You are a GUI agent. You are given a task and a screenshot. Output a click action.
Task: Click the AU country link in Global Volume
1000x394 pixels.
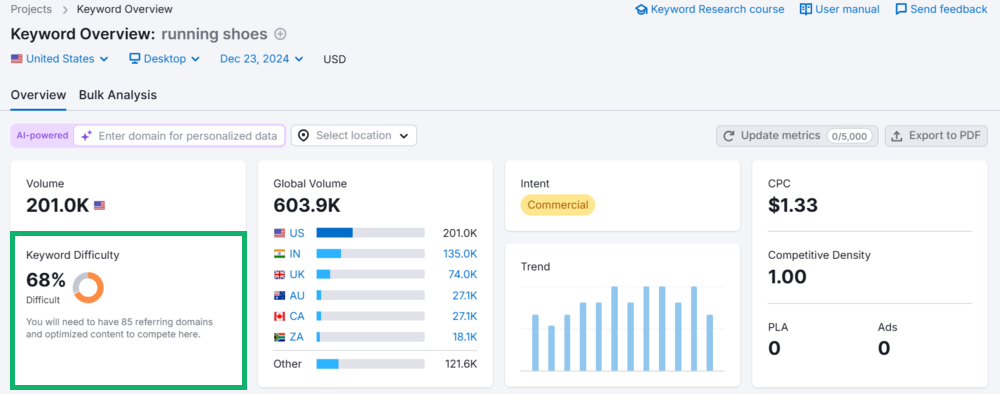pos(297,295)
